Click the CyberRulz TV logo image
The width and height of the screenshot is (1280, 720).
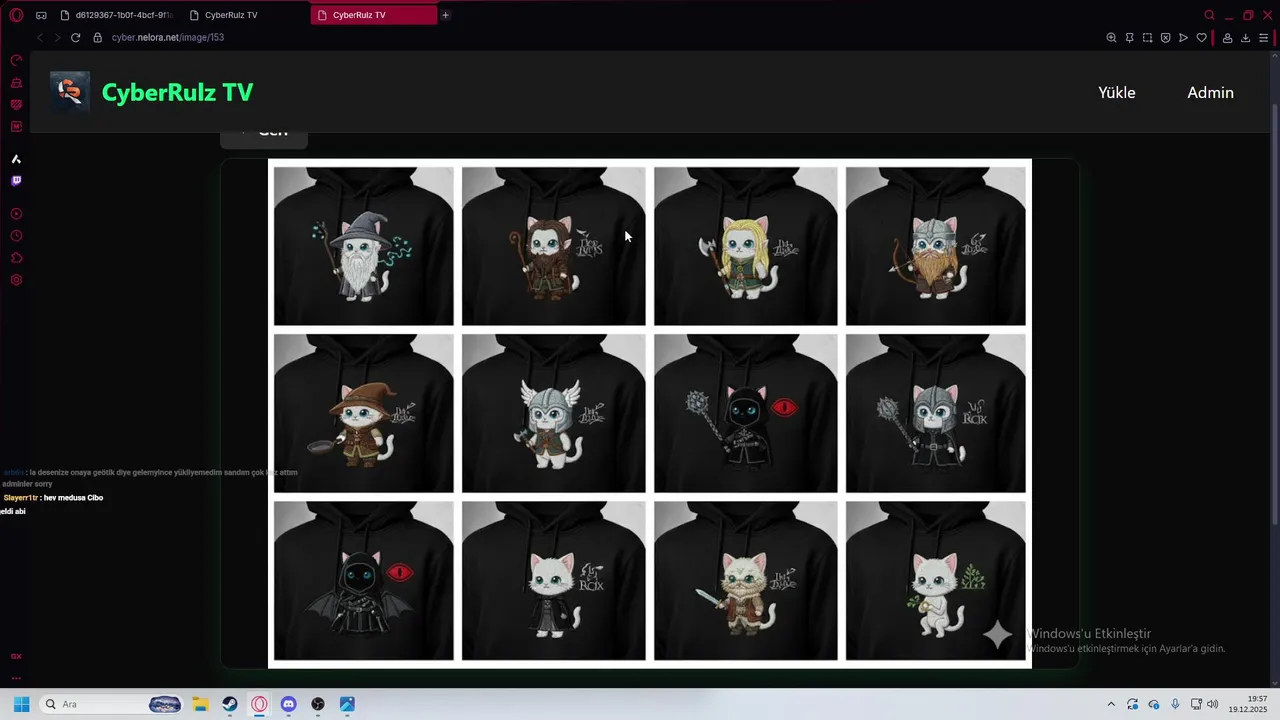point(70,92)
